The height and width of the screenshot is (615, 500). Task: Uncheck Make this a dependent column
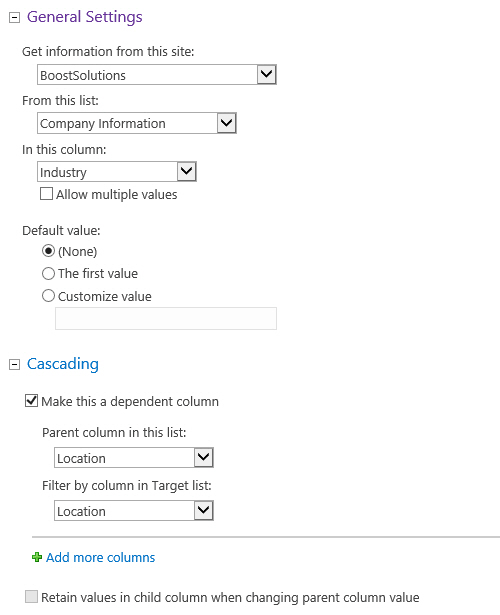coord(31,401)
